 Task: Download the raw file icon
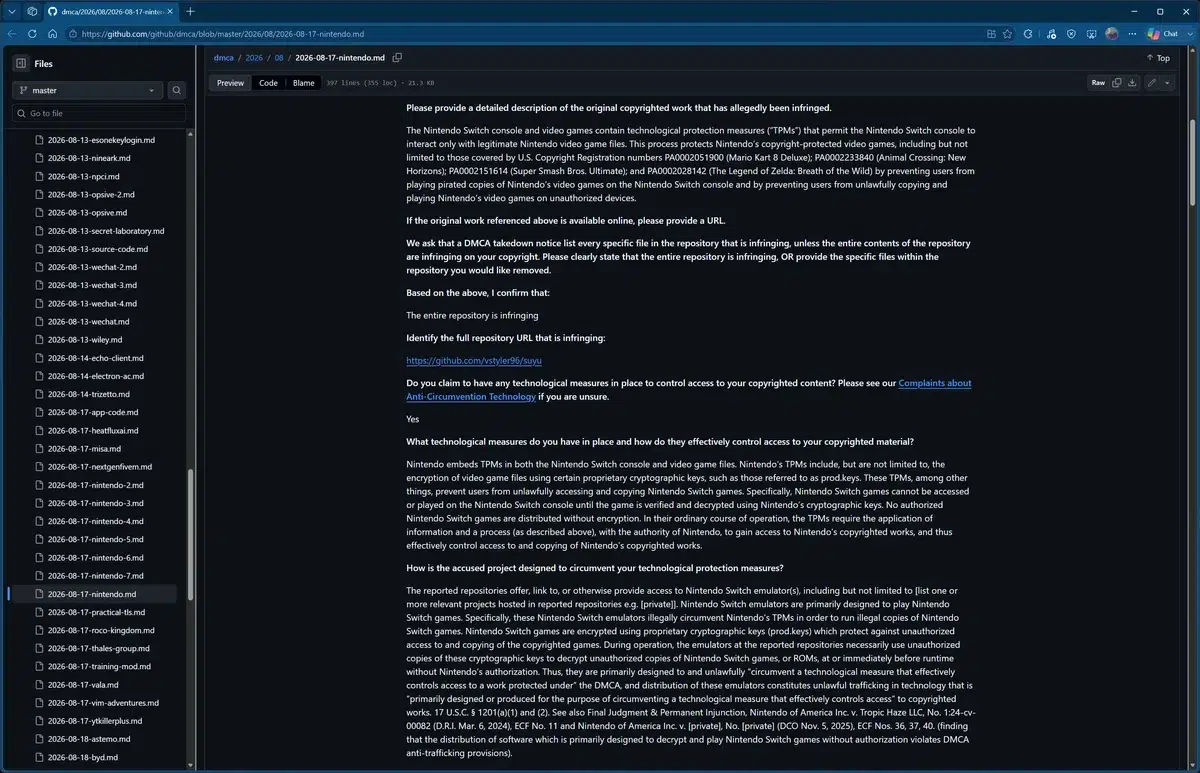1132,83
